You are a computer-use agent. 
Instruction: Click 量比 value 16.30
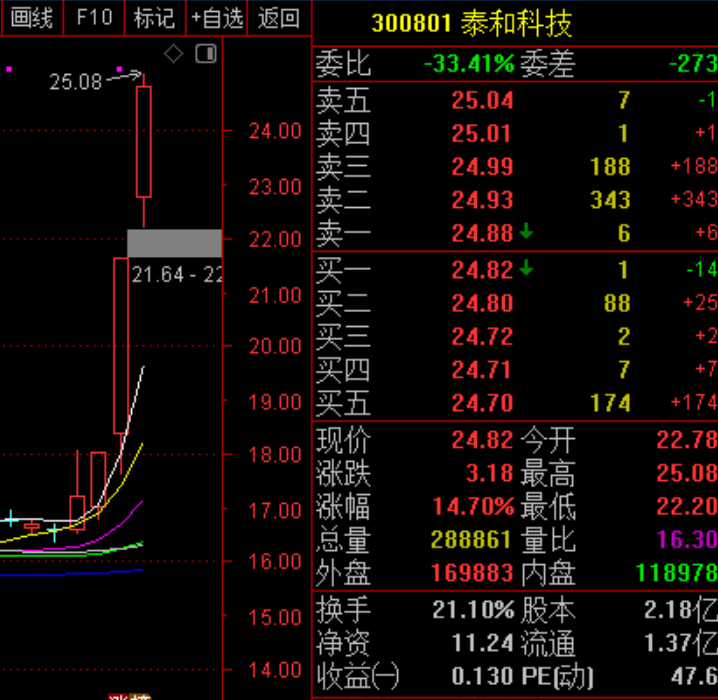point(687,540)
